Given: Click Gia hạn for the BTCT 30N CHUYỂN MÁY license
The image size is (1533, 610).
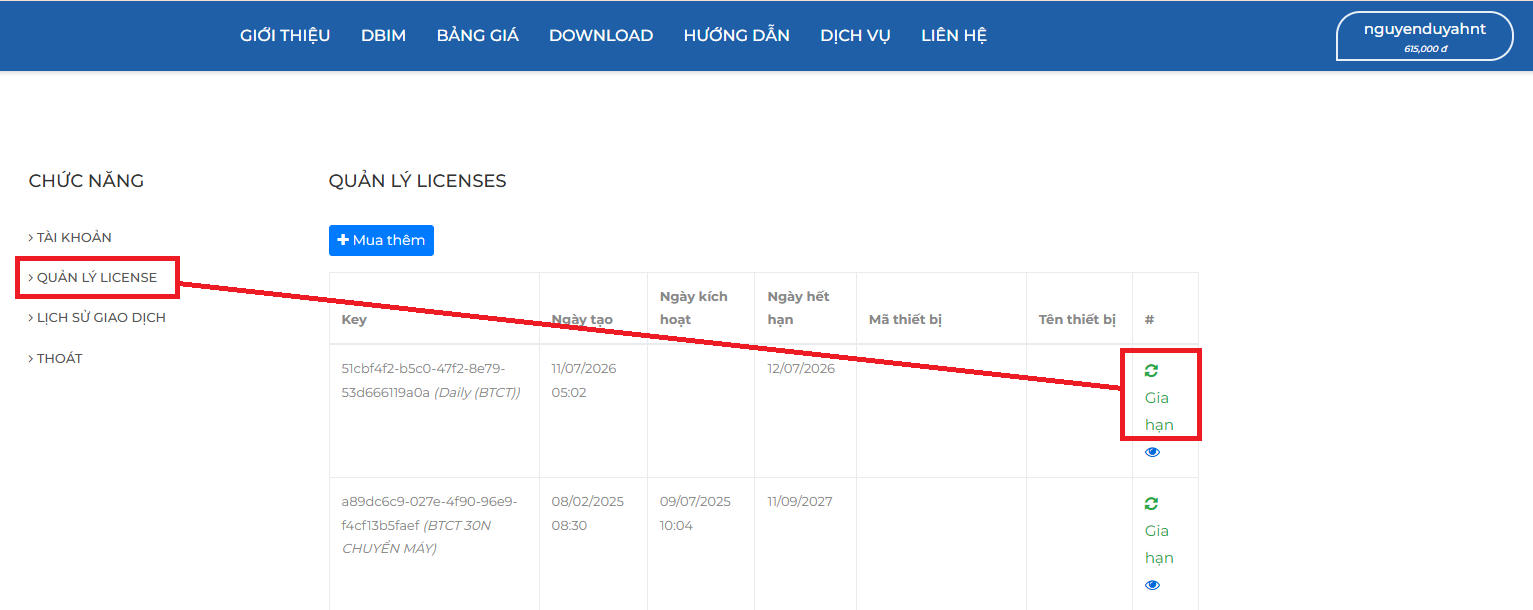Looking at the screenshot, I should (1159, 544).
